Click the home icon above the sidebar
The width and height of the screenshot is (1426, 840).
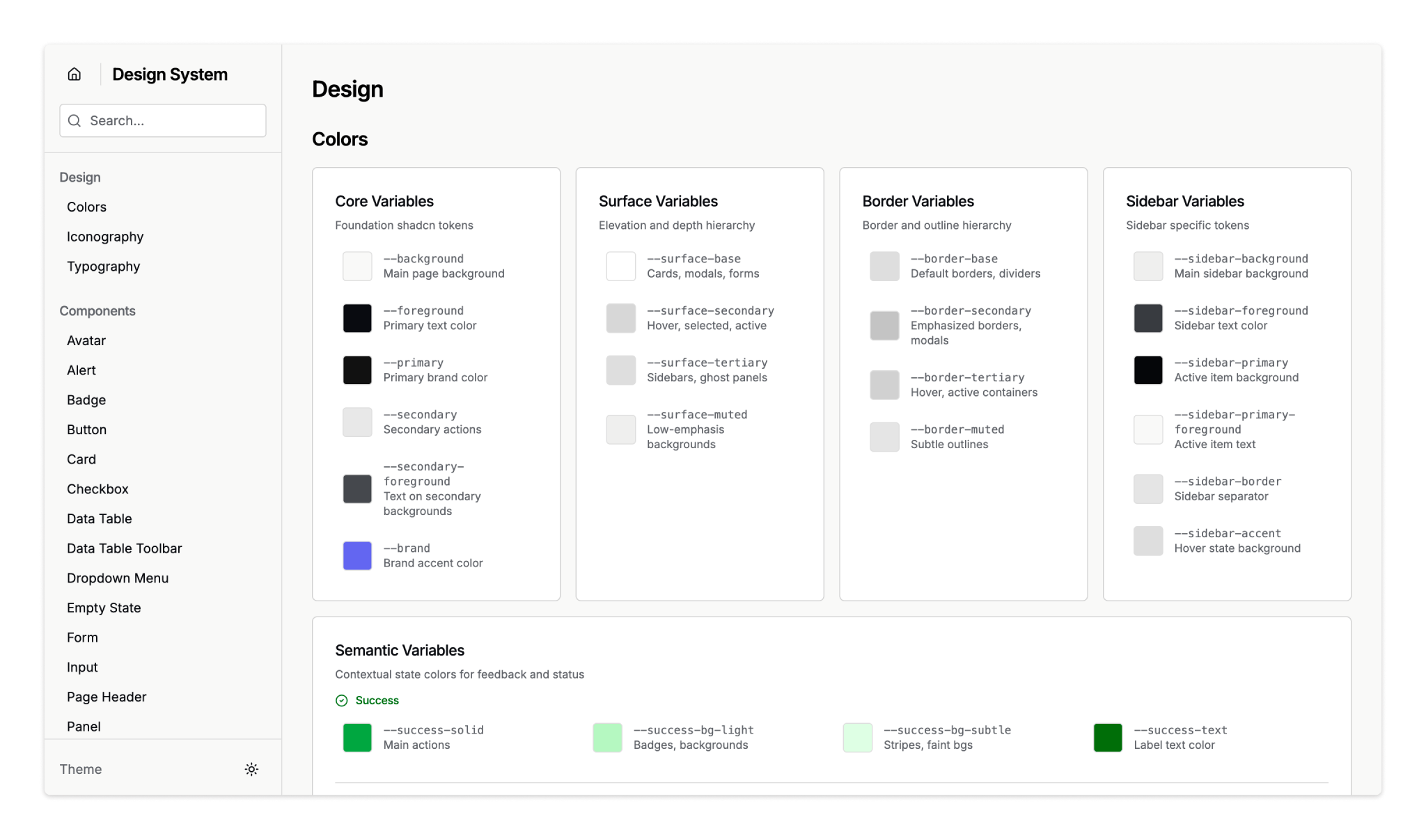tap(75, 74)
